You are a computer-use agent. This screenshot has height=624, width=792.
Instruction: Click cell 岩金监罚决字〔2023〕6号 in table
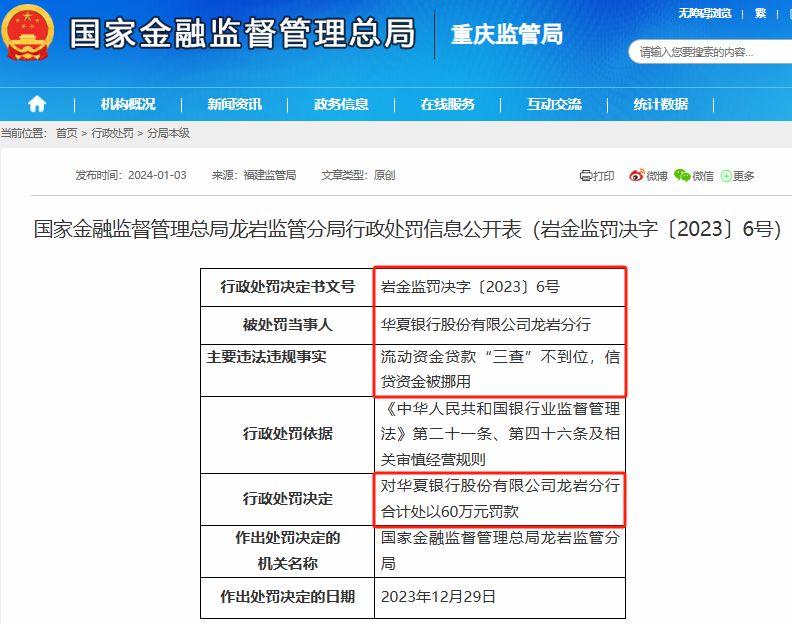tap(500, 287)
